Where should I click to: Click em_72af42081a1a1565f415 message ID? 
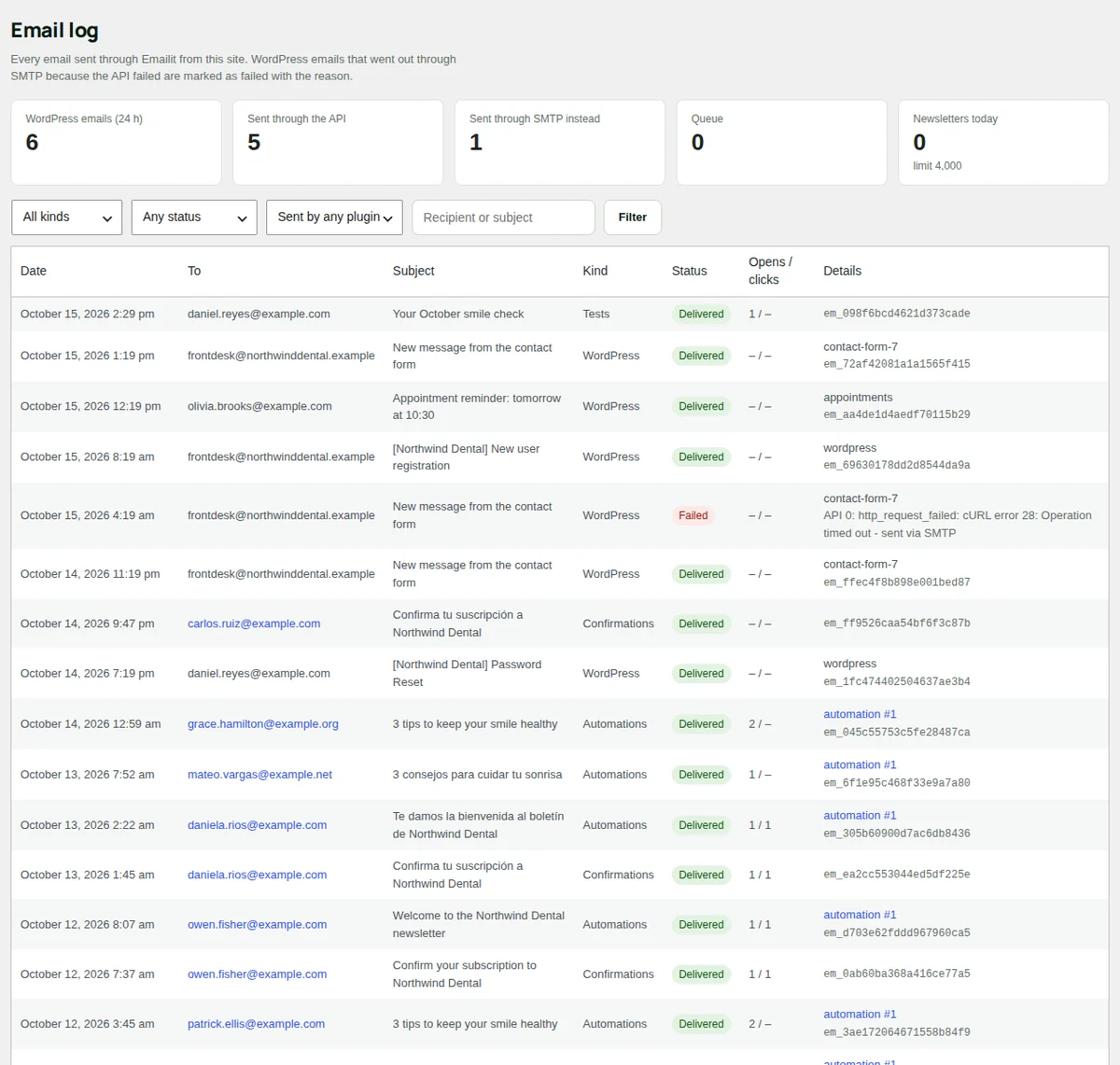click(x=896, y=364)
